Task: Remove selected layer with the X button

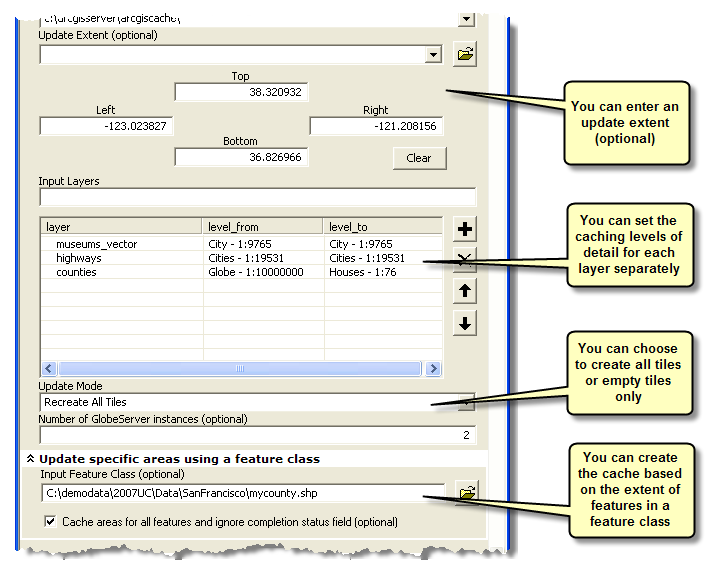Action: (x=465, y=260)
